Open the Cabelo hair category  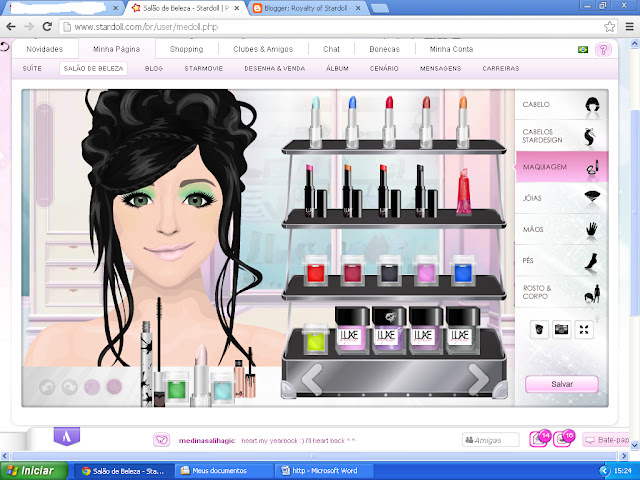[x=562, y=104]
